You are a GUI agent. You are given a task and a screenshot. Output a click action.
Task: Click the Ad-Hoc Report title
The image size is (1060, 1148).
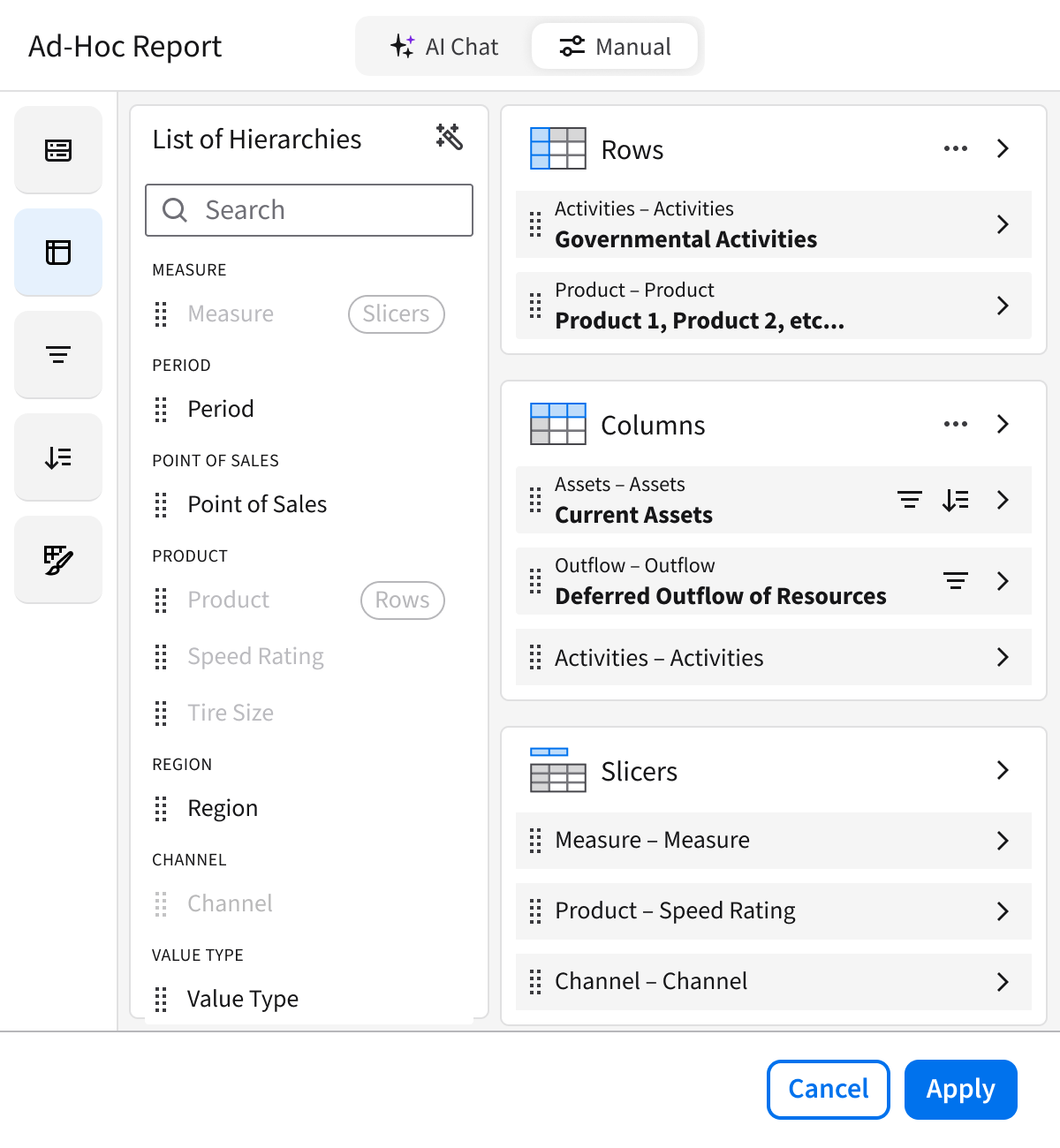[x=125, y=46]
